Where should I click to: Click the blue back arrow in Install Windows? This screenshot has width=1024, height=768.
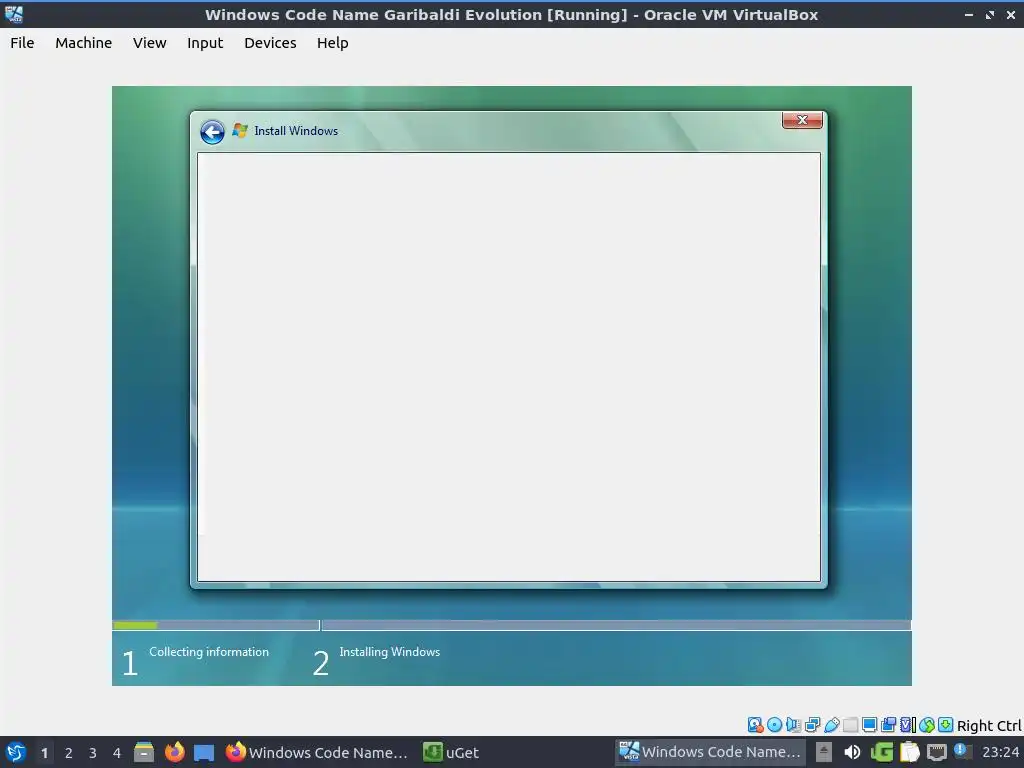(x=212, y=132)
